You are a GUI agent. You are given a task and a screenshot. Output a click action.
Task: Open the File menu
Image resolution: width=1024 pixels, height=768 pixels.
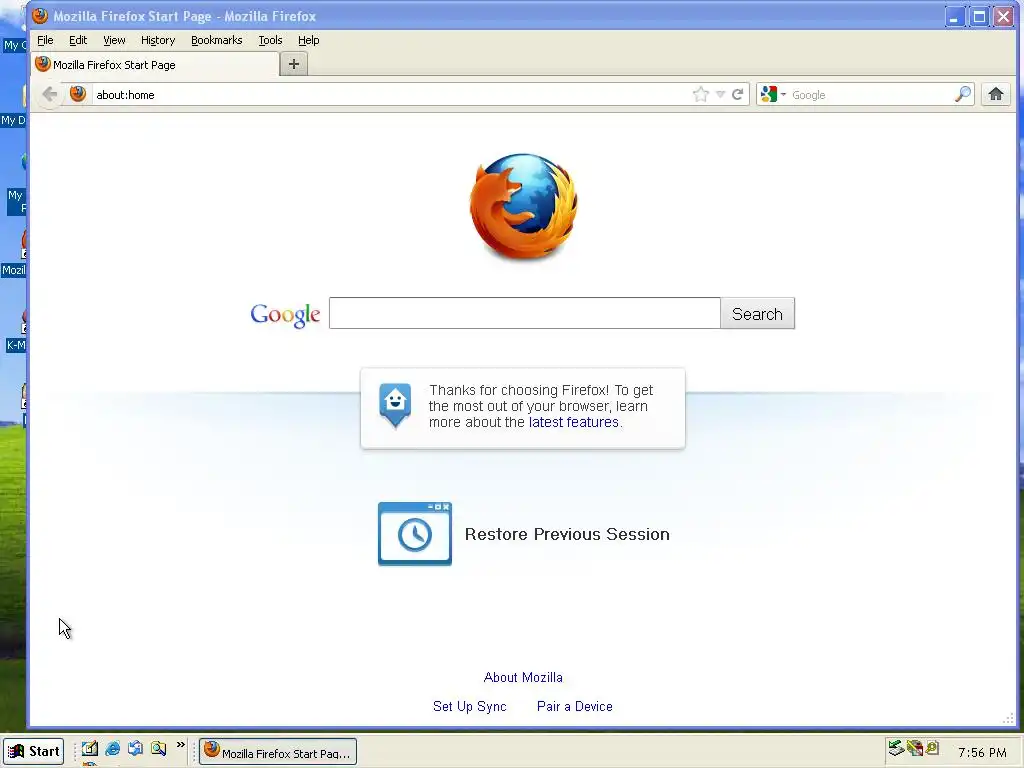point(45,40)
